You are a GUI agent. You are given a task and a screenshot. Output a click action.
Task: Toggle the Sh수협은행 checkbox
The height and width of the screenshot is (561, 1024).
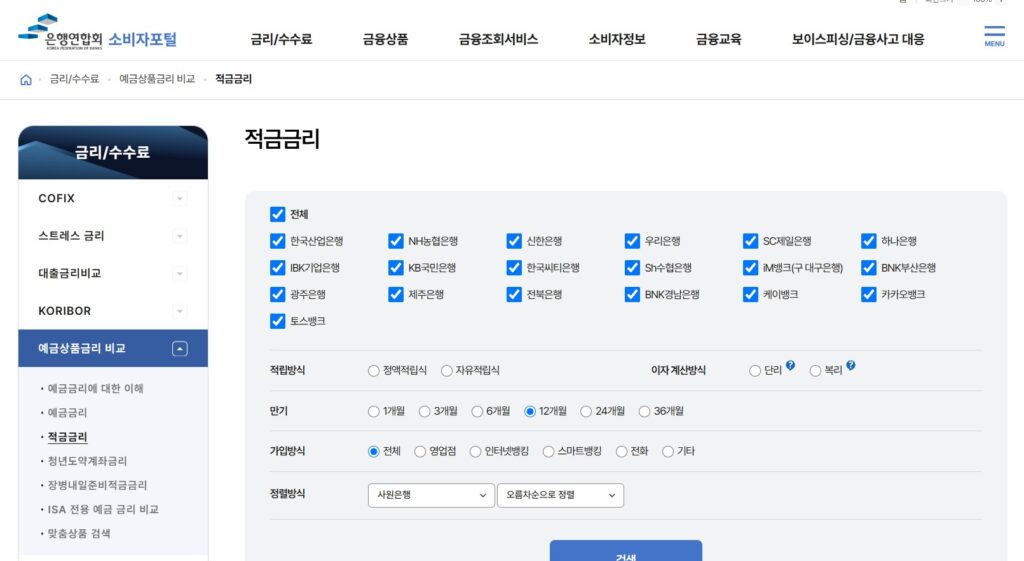[632, 268]
